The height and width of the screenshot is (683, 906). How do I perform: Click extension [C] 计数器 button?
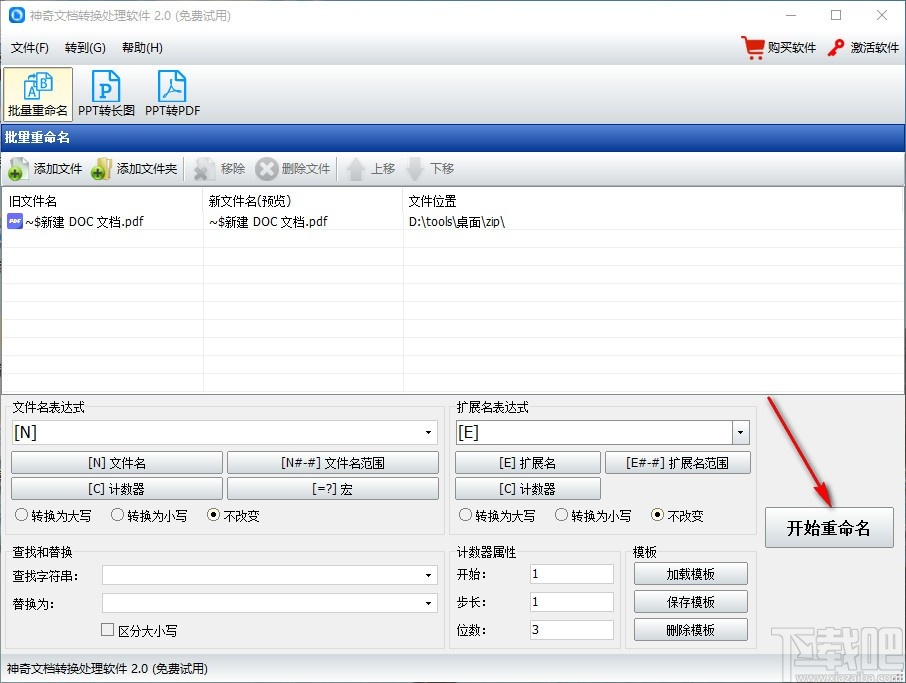coord(528,489)
